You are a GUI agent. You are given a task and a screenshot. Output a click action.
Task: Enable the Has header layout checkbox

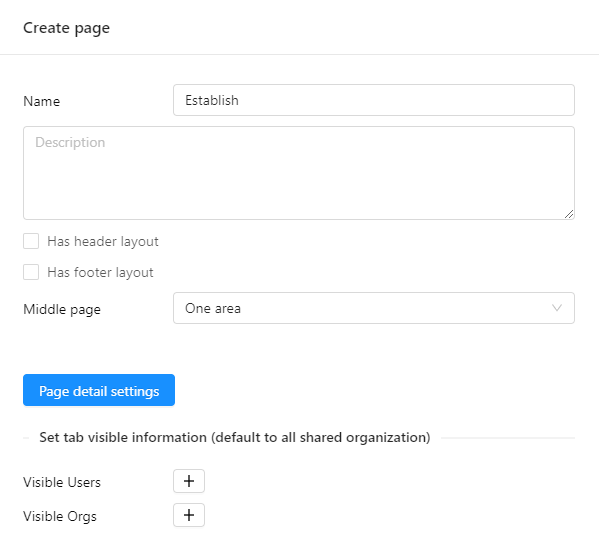pos(31,241)
